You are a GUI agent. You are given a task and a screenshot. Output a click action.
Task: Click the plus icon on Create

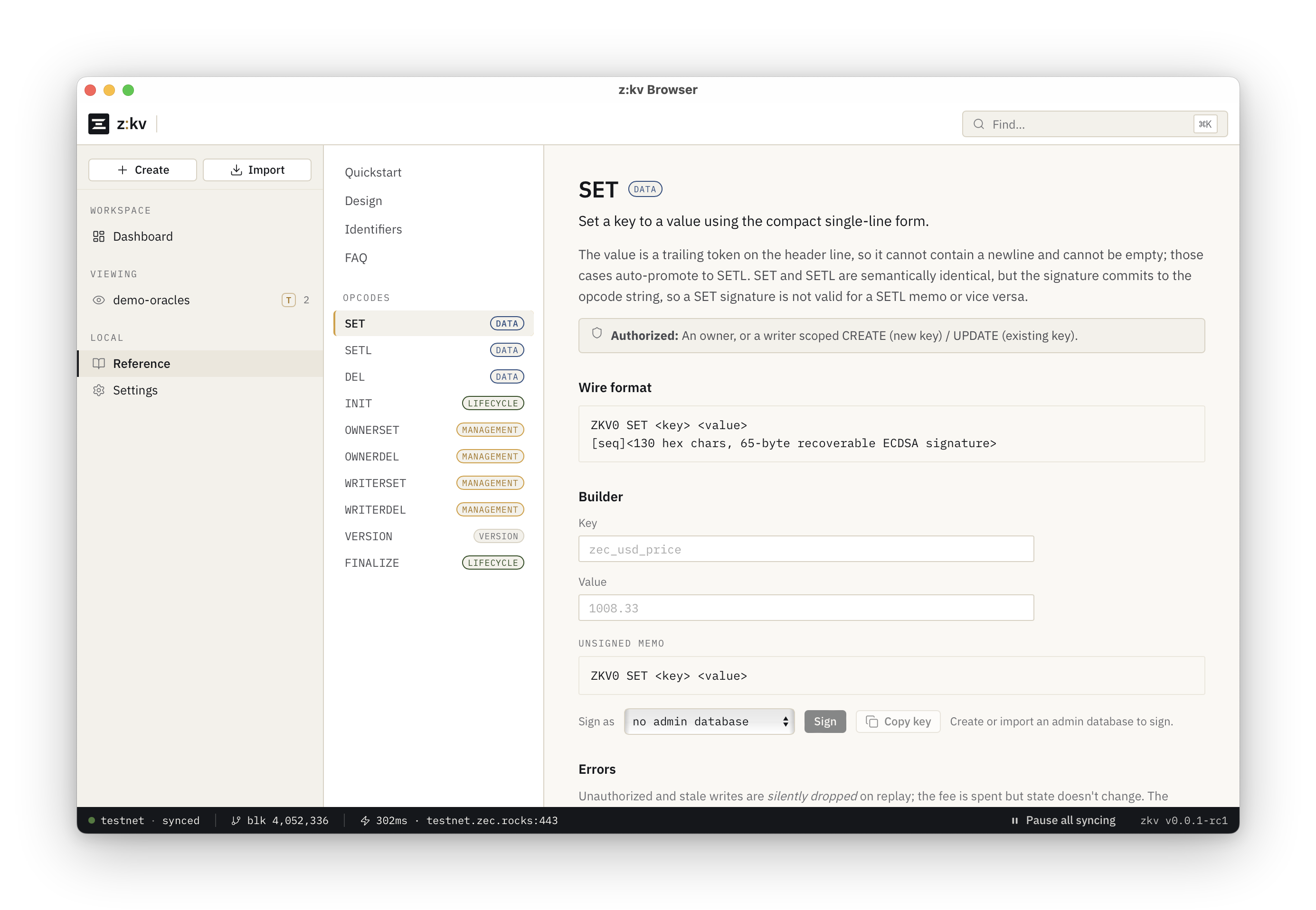[x=122, y=170]
